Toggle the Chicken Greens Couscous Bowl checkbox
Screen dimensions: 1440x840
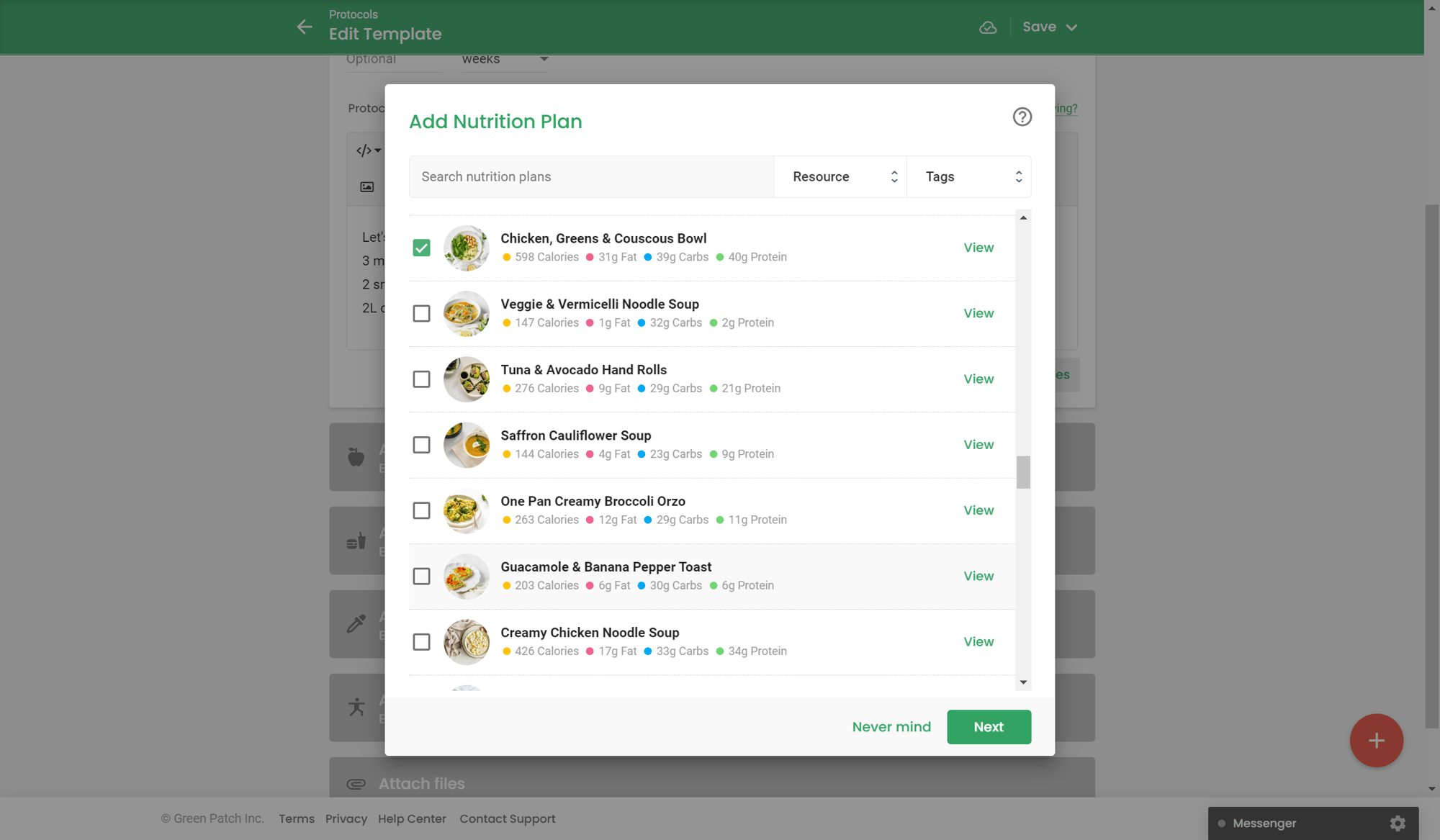(422, 247)
